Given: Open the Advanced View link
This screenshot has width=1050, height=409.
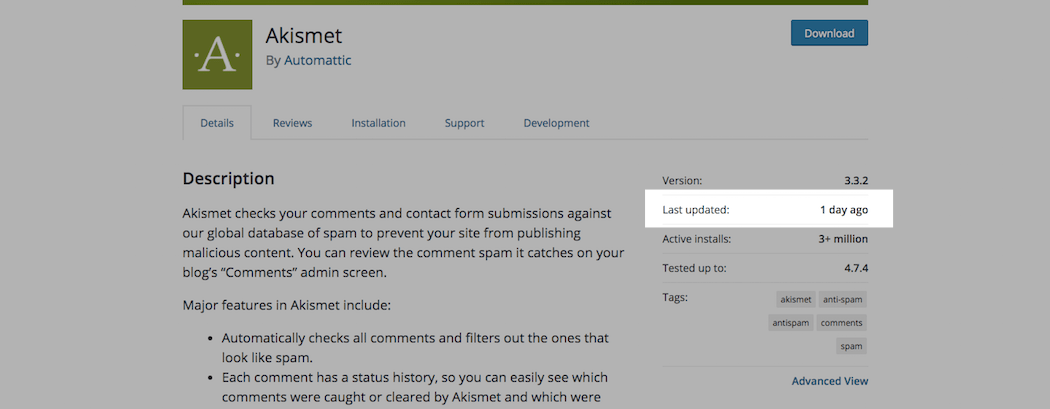Looking at the screenshot, I should 830,381.
